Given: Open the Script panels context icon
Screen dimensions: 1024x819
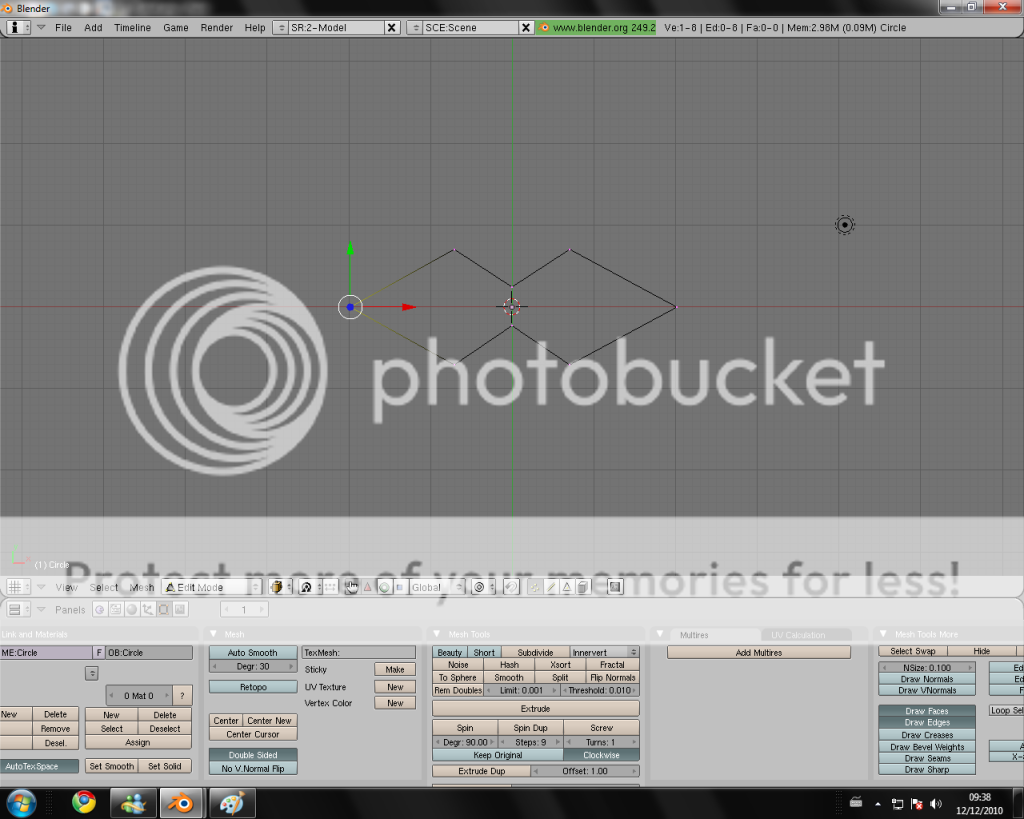Looking at the screenshot, I should (x=116, y=610).
